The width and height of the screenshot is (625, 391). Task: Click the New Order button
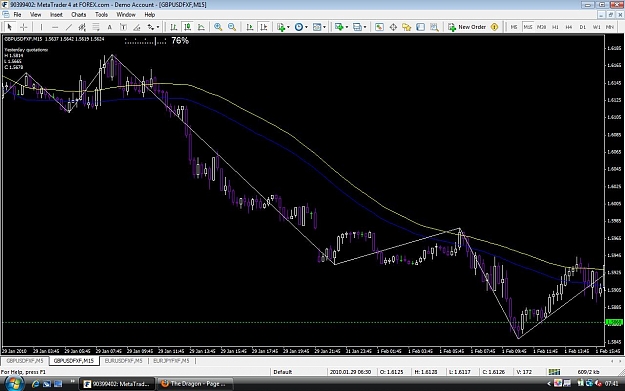(467, 27)
